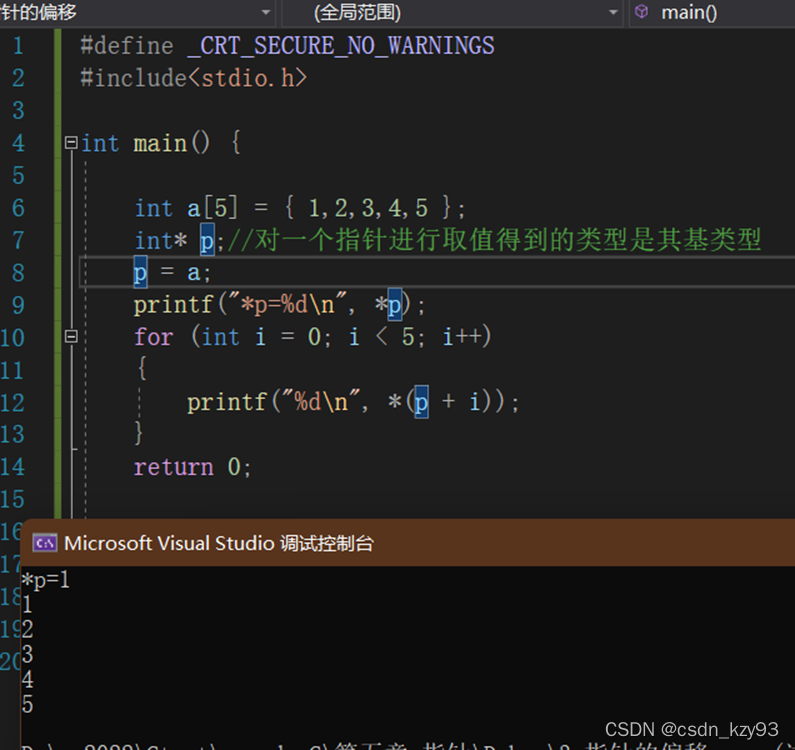Click the debug console window icon
Image resolution: width=795 pixels, height=750 pixels.
(x=45, y=543)
